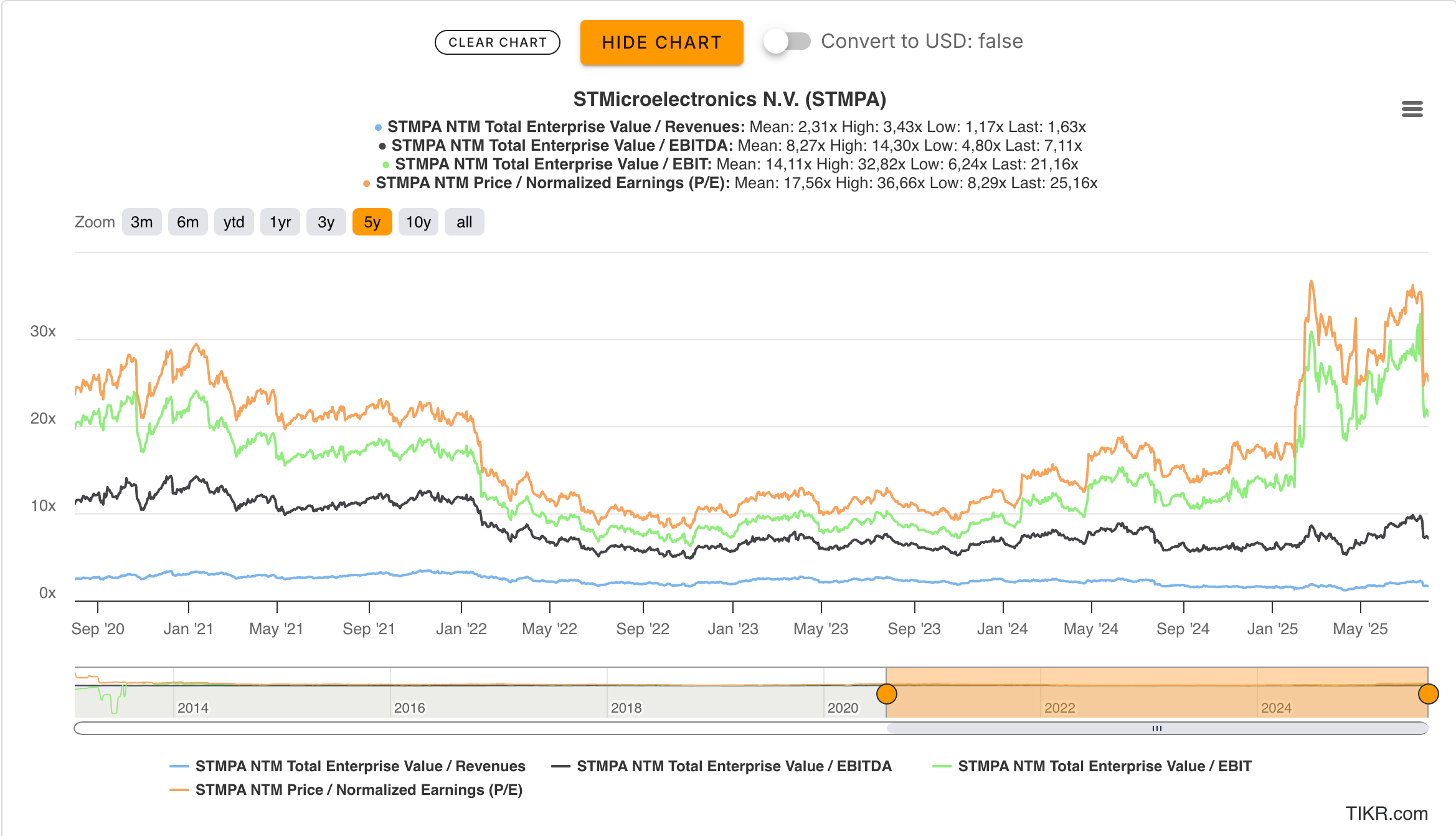The height and width of the screenshot is (836, 1456).
Task: Click the left orange navigator handle
Action: tap(886, 693)
